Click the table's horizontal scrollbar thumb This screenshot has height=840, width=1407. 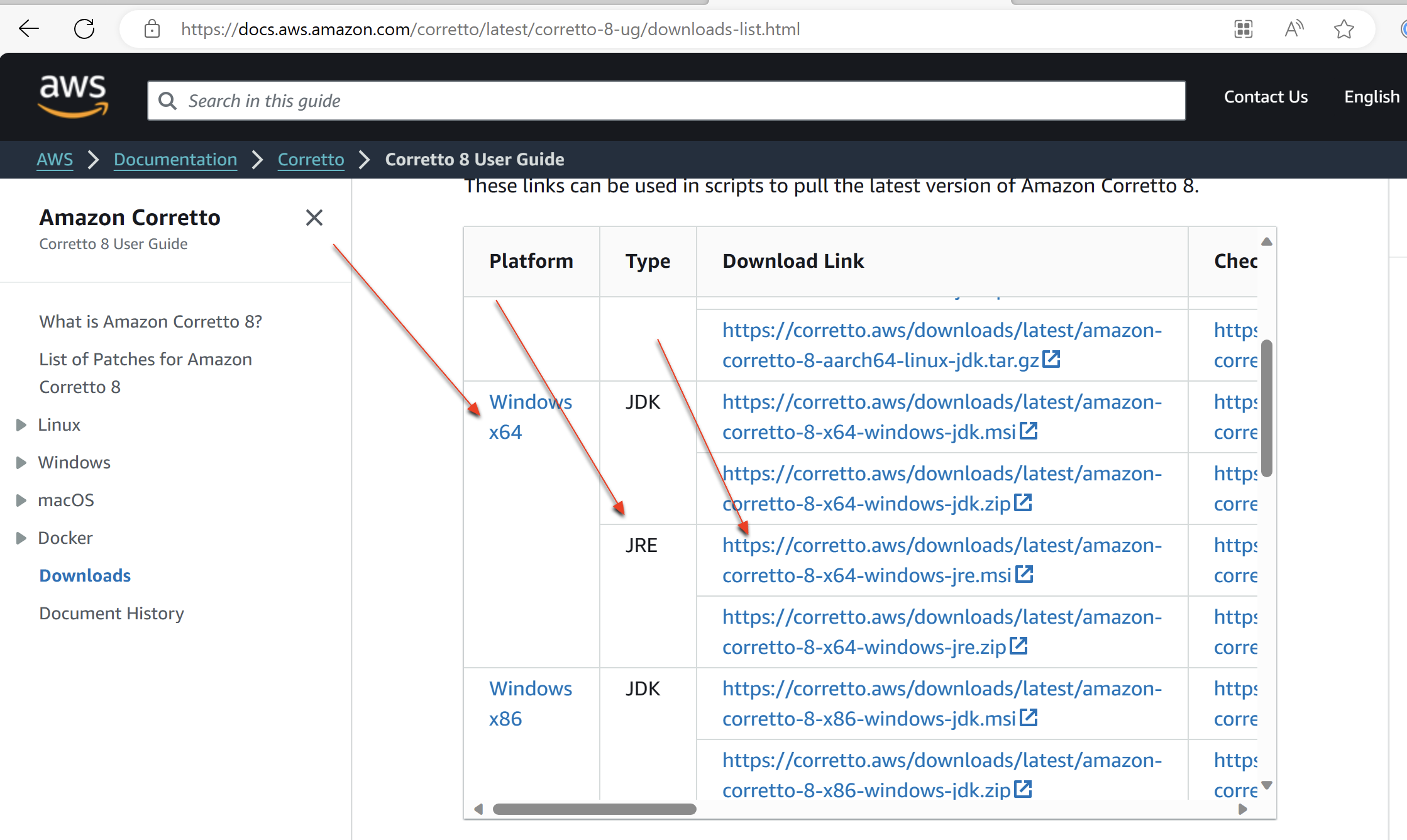coord(594,809)
